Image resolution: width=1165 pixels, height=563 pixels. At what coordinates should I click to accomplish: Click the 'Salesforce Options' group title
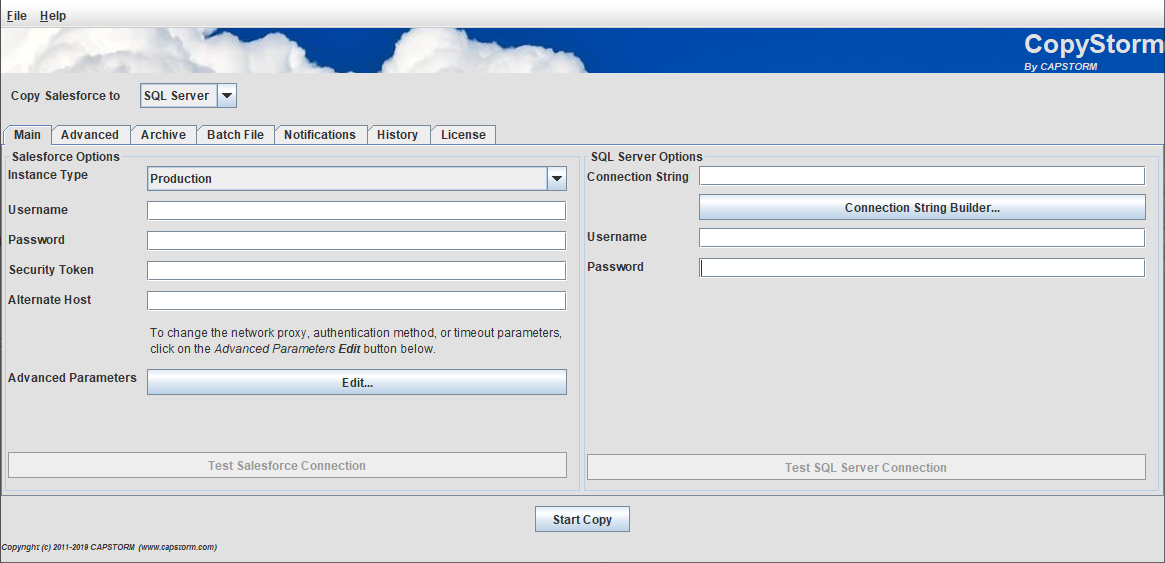(65, 157)
